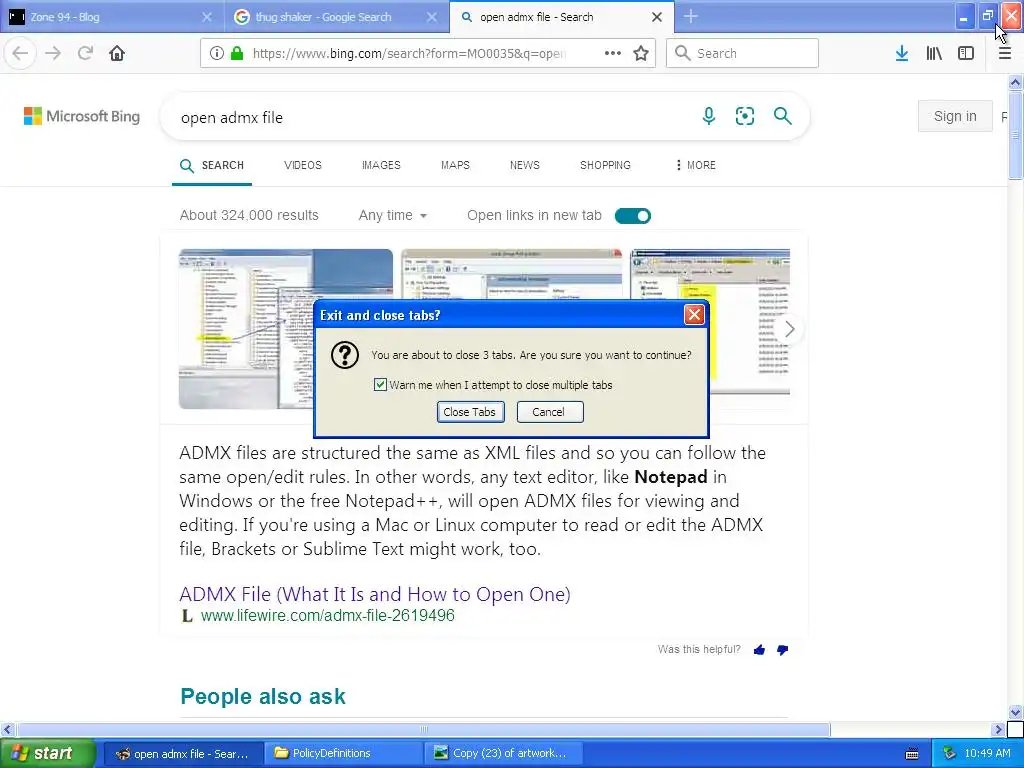Click the green secure padlock icon

tap(237, 54)
